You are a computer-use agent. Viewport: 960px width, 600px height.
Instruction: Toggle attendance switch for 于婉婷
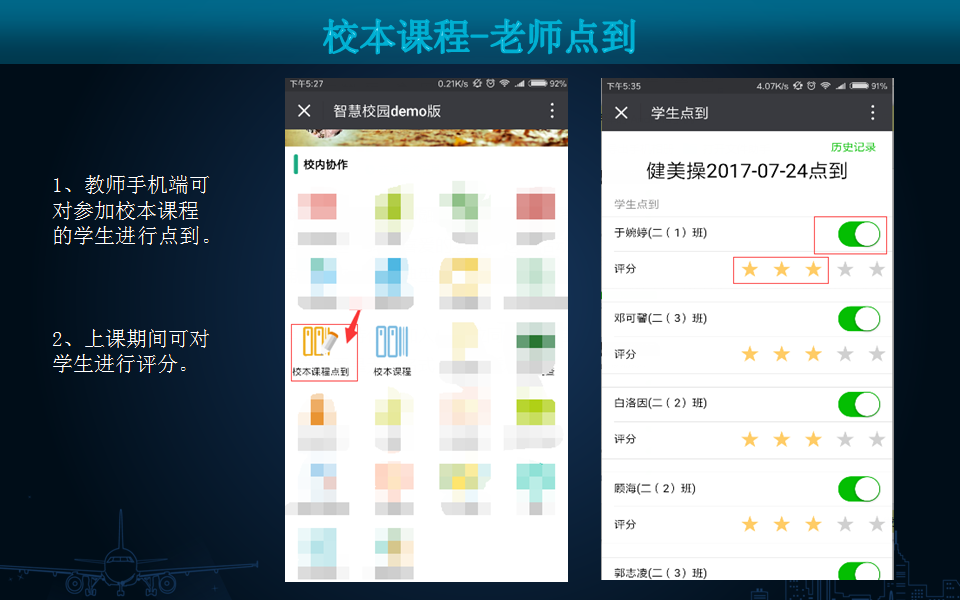859,234
